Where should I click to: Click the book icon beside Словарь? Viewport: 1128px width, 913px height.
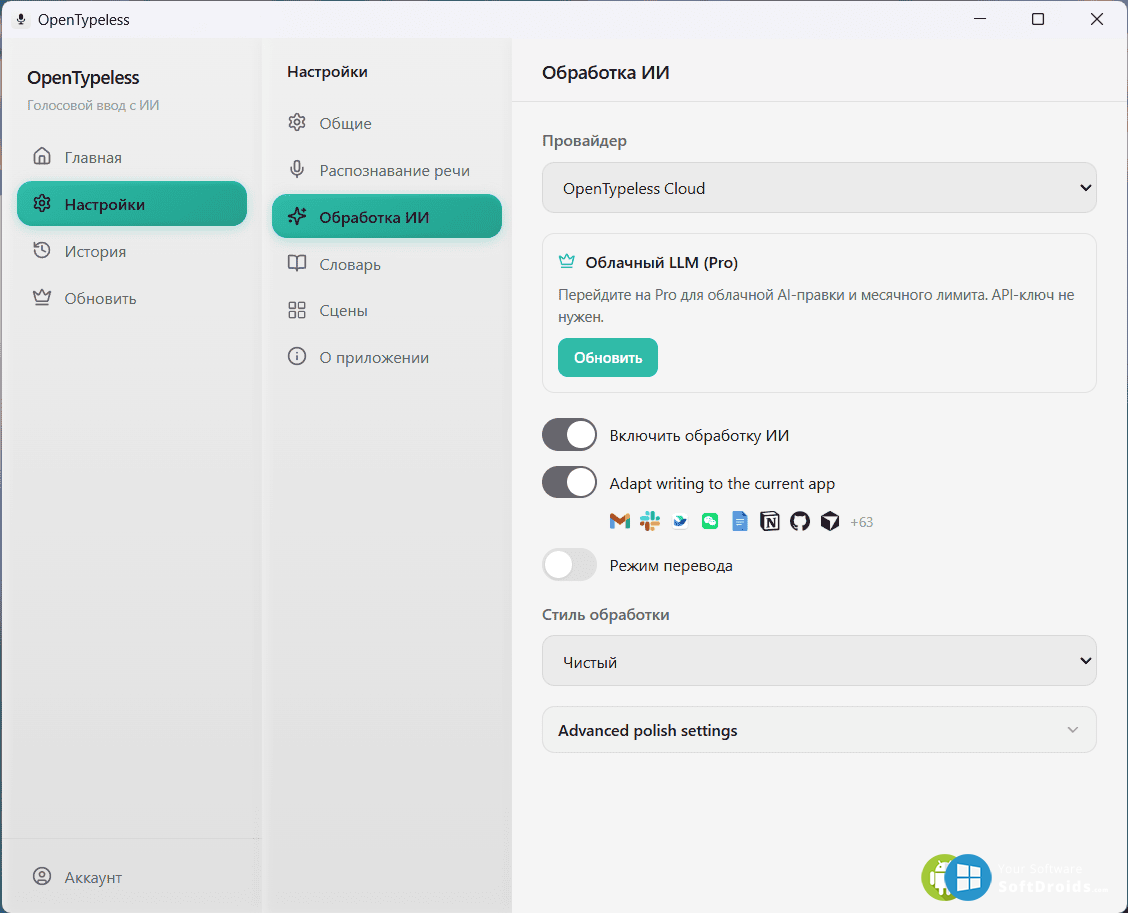click(x=296, y=263)
